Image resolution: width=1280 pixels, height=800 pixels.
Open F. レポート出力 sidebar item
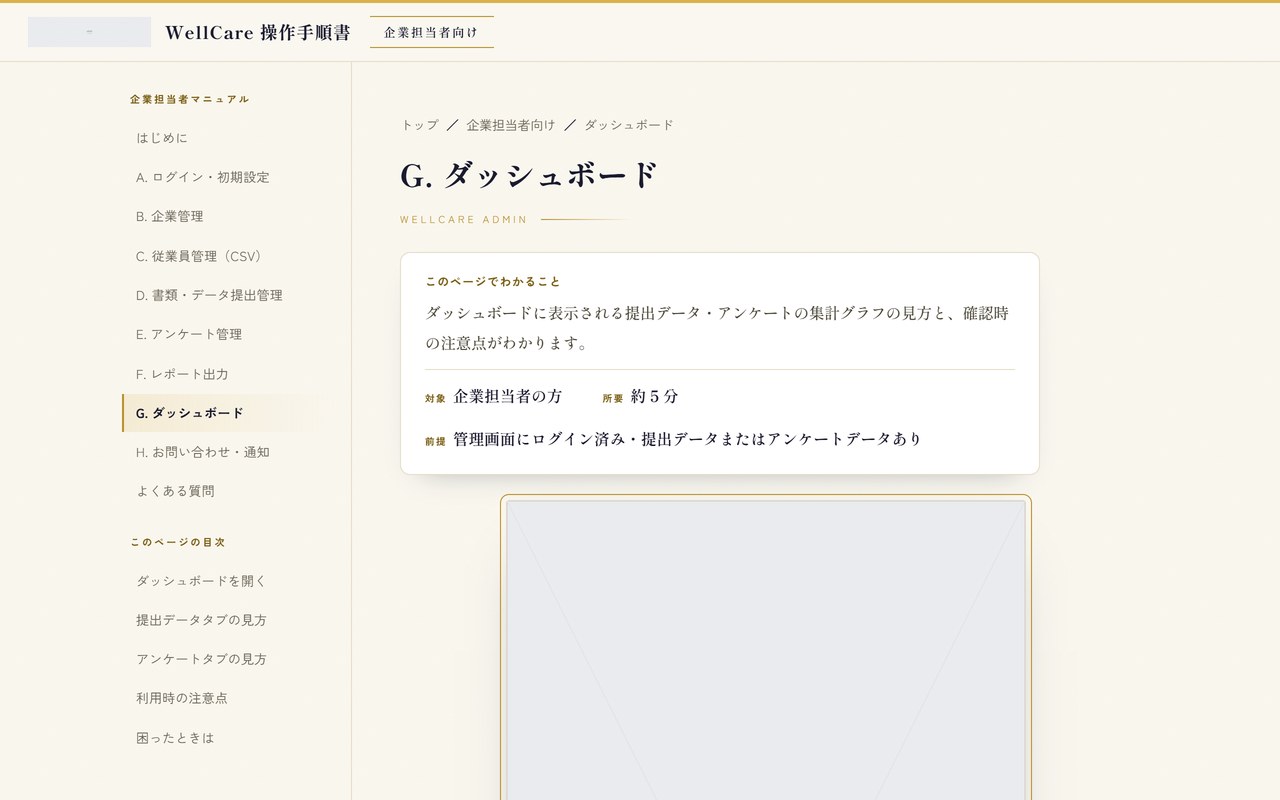(x=221, y=374)
